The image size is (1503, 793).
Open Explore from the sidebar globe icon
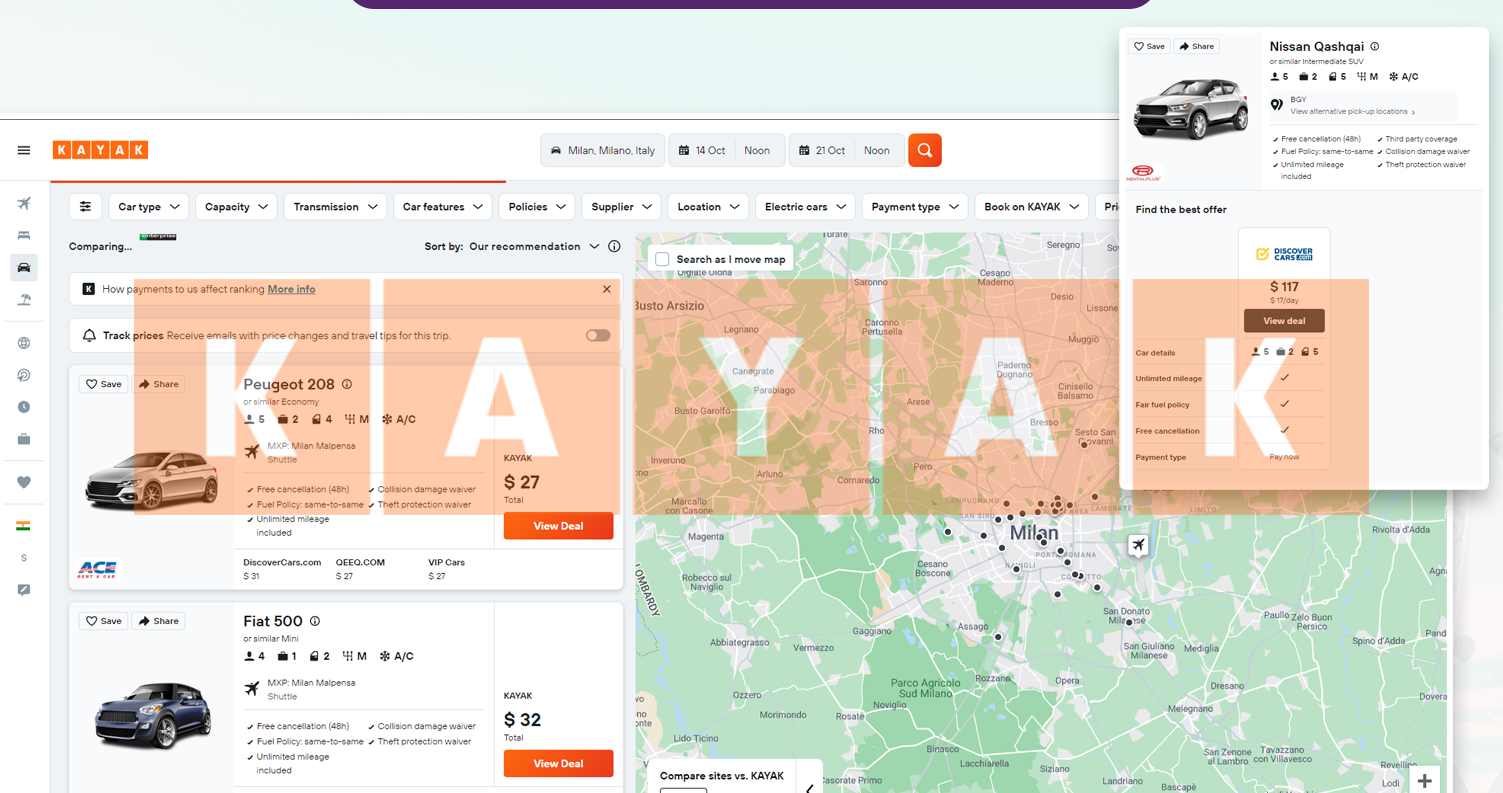tap(24, 343)
